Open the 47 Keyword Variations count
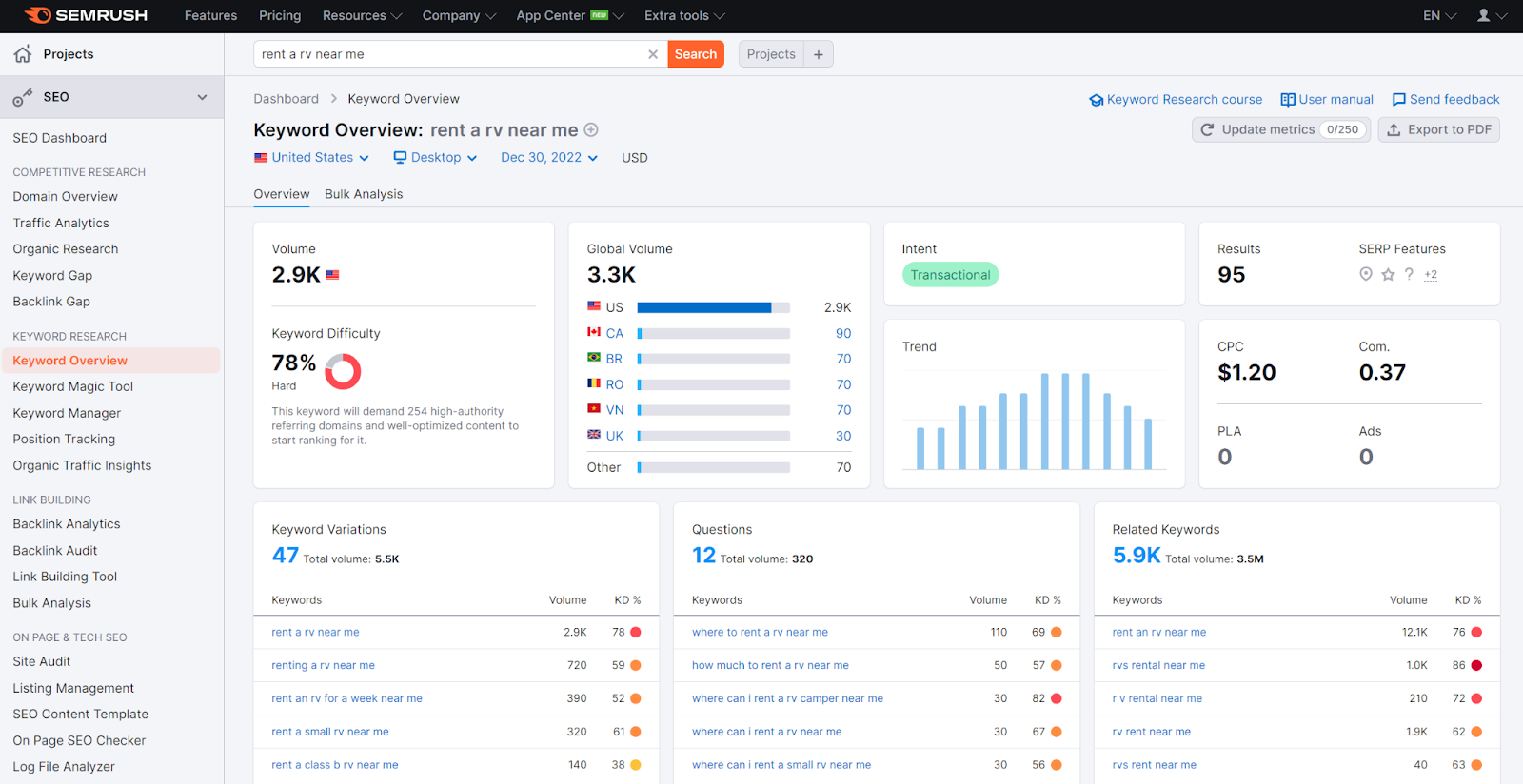 (x=286, y=556)
